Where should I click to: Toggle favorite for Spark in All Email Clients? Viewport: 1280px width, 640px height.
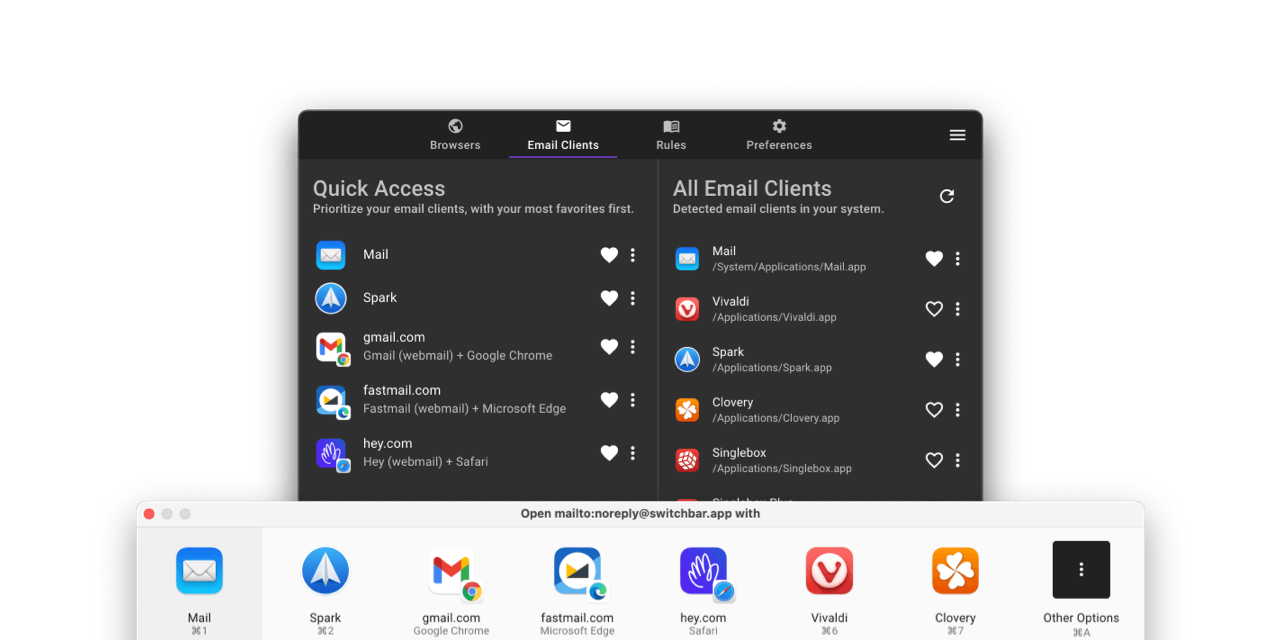click(x=934, y=359)
